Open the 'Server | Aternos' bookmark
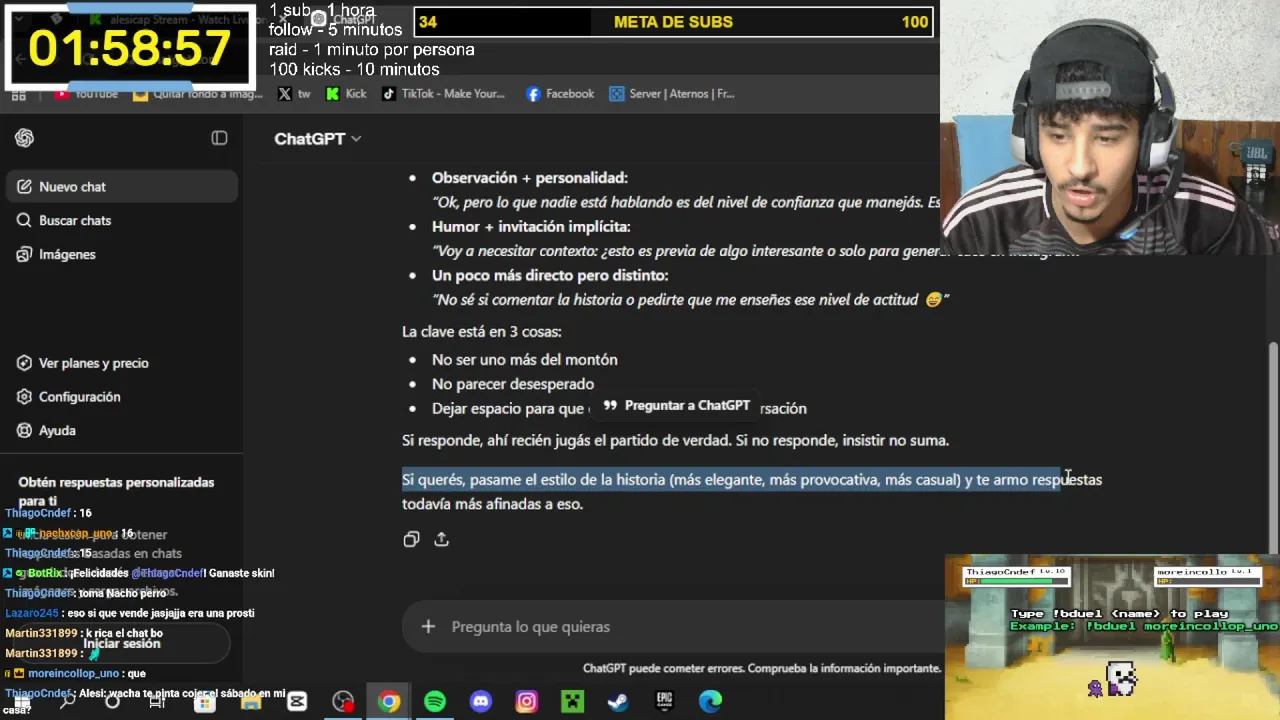This screenshot has height=720, width=1280. coord(672,94)
